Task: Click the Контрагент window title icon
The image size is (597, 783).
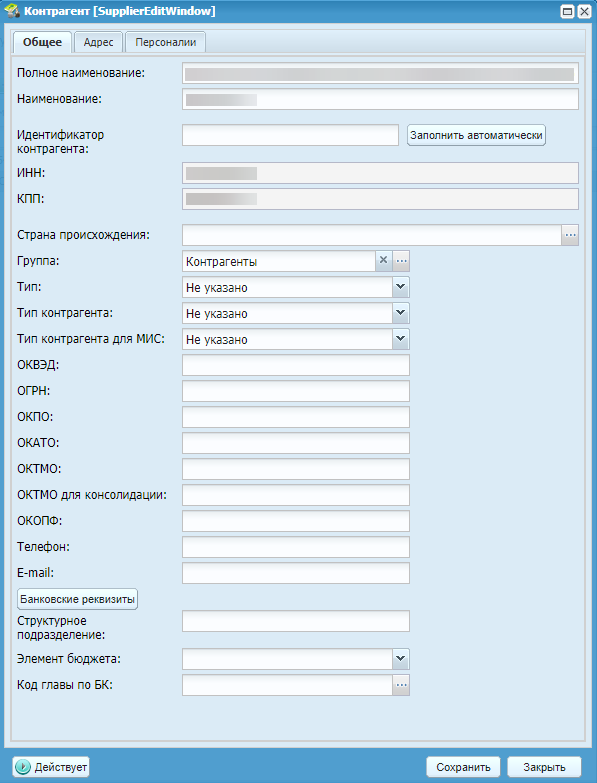Action: pyautogui.click(x=12, y=11)
